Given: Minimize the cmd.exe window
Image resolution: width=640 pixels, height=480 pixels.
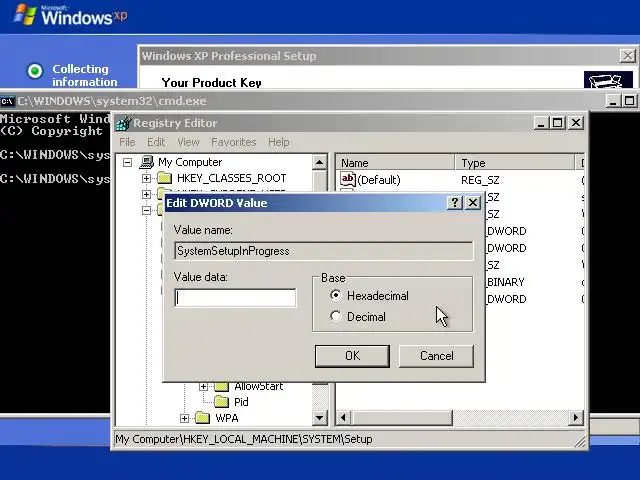Looking at the screenshot, I should coord(612,101).
